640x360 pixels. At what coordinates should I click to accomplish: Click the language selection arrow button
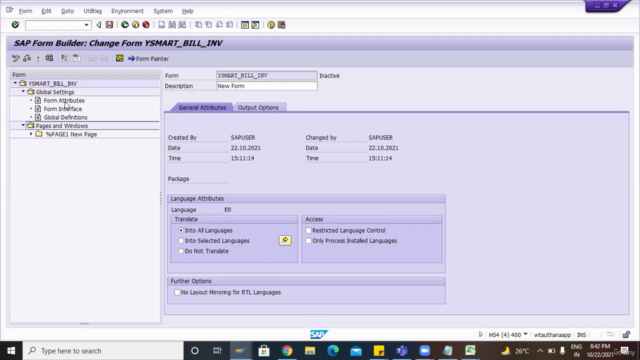pos(285,240)
